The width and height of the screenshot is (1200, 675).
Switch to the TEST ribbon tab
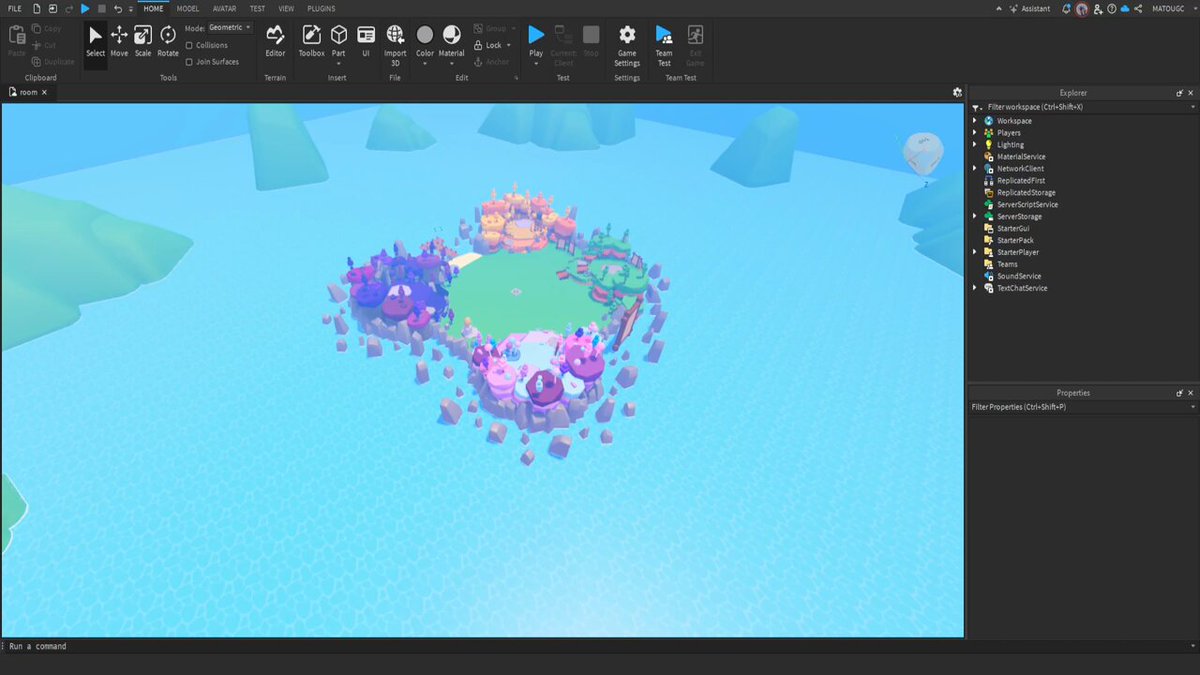pos(258,8)
